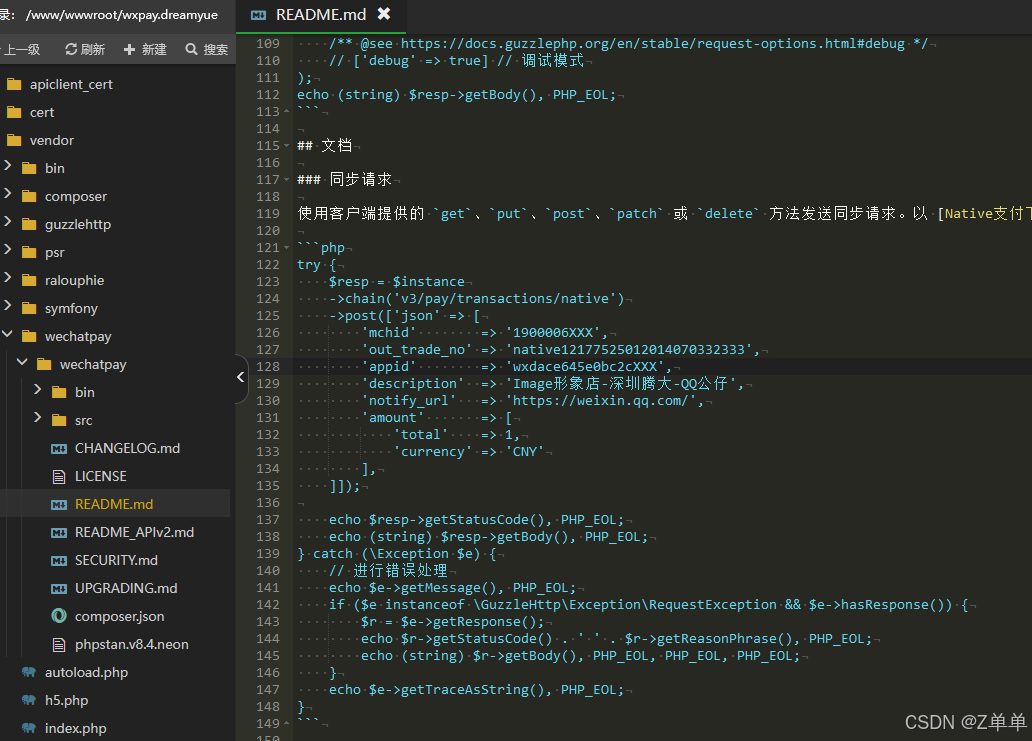Fold the heading at line 115
1032x741 pixels.
pos(286,145)
